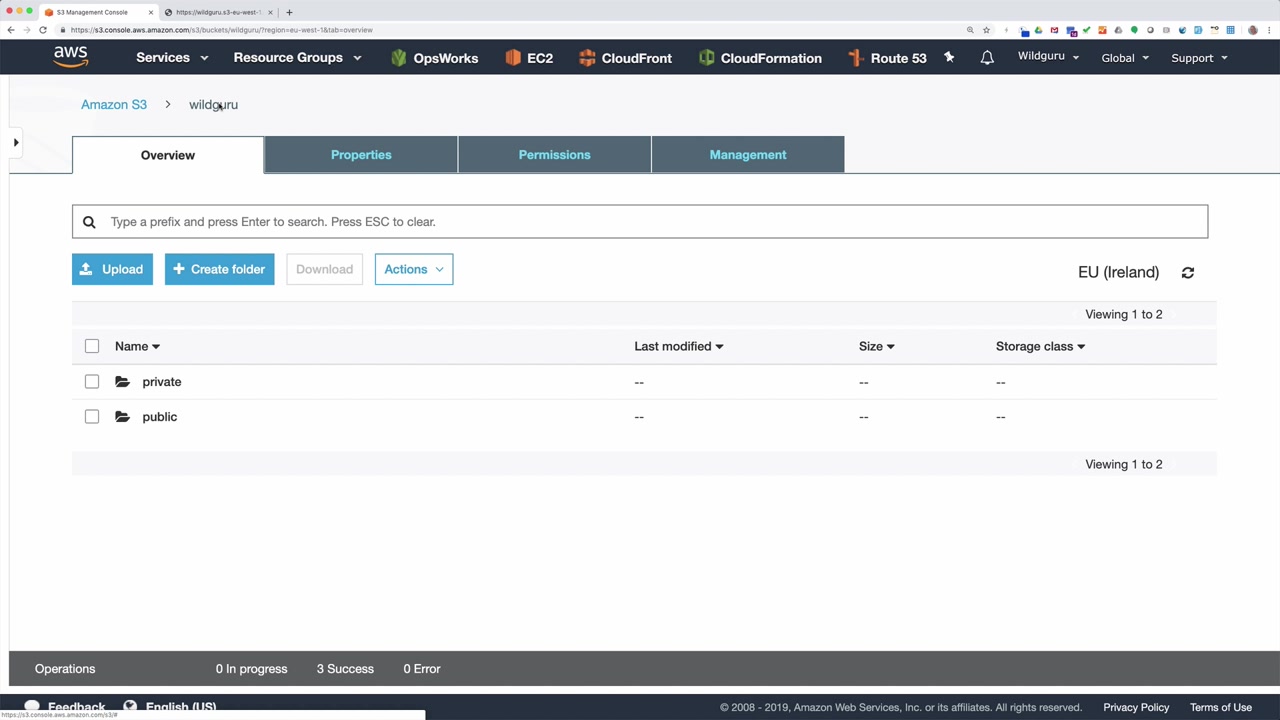
Task: Click the pin shortcuts icon in AWS navbar
Action: [949, 57]
